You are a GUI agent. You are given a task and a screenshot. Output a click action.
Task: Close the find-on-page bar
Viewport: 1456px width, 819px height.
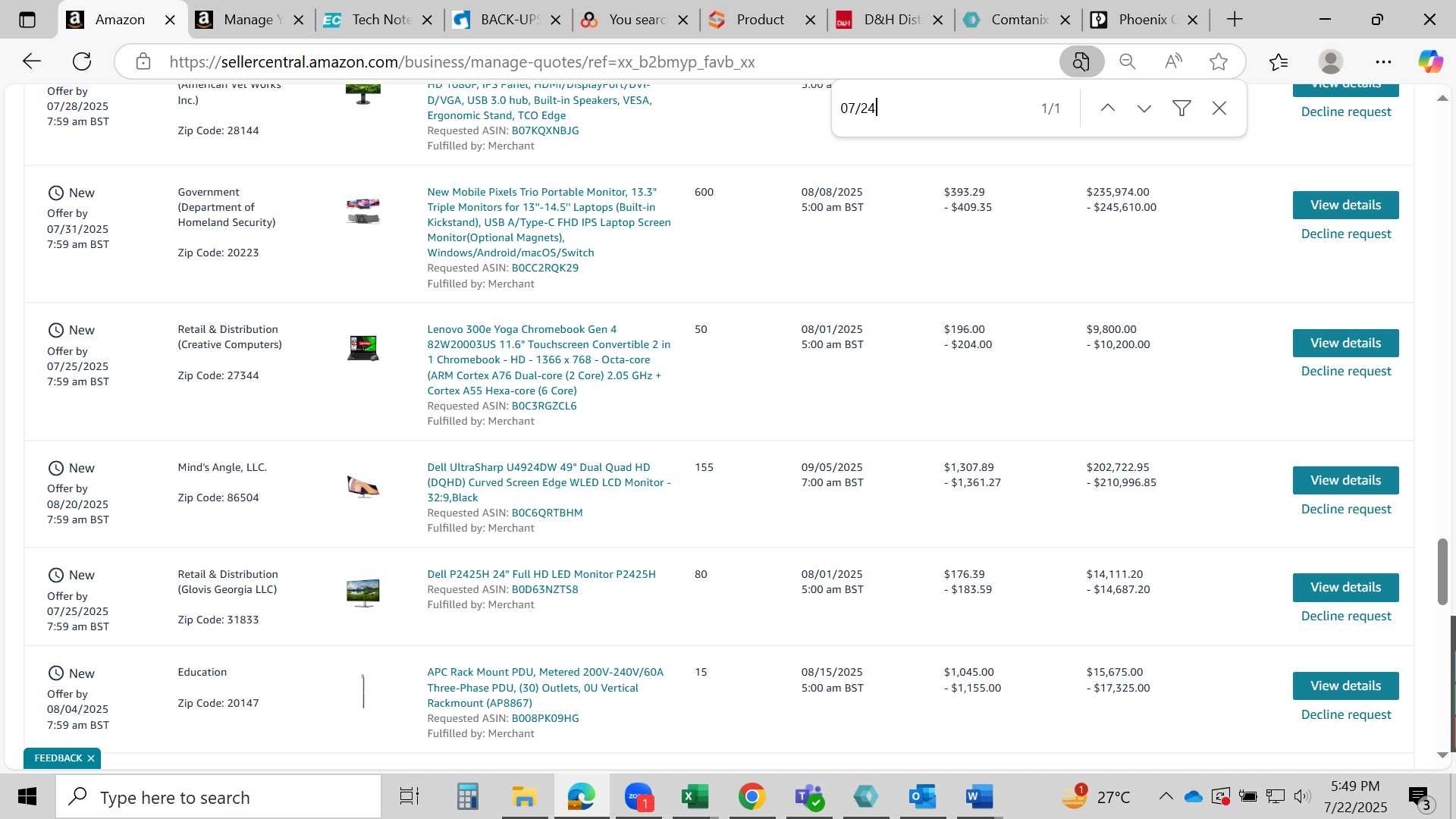1219,108
